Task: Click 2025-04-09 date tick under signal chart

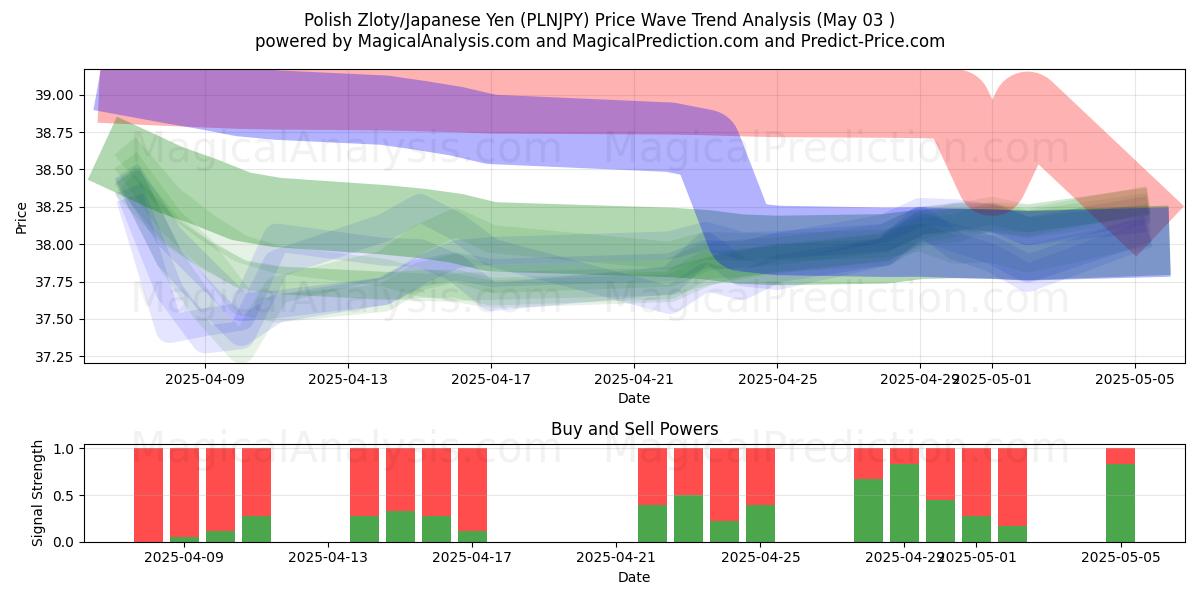Action: point(184,558)
